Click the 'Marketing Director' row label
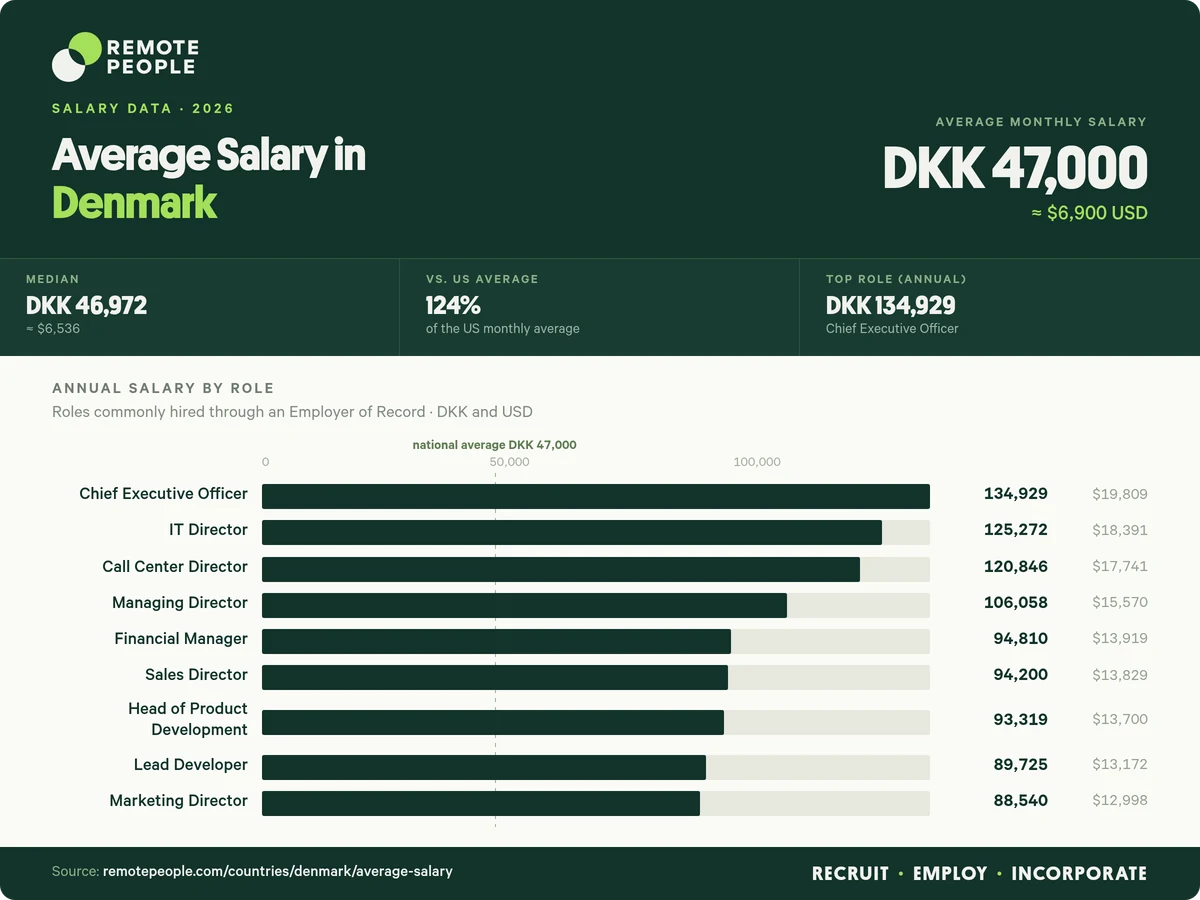1200x900 pixels. click(179, 800)
